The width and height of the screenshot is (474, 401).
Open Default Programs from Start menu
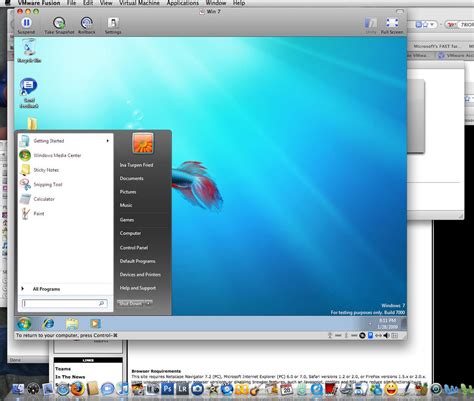(137, 261)
